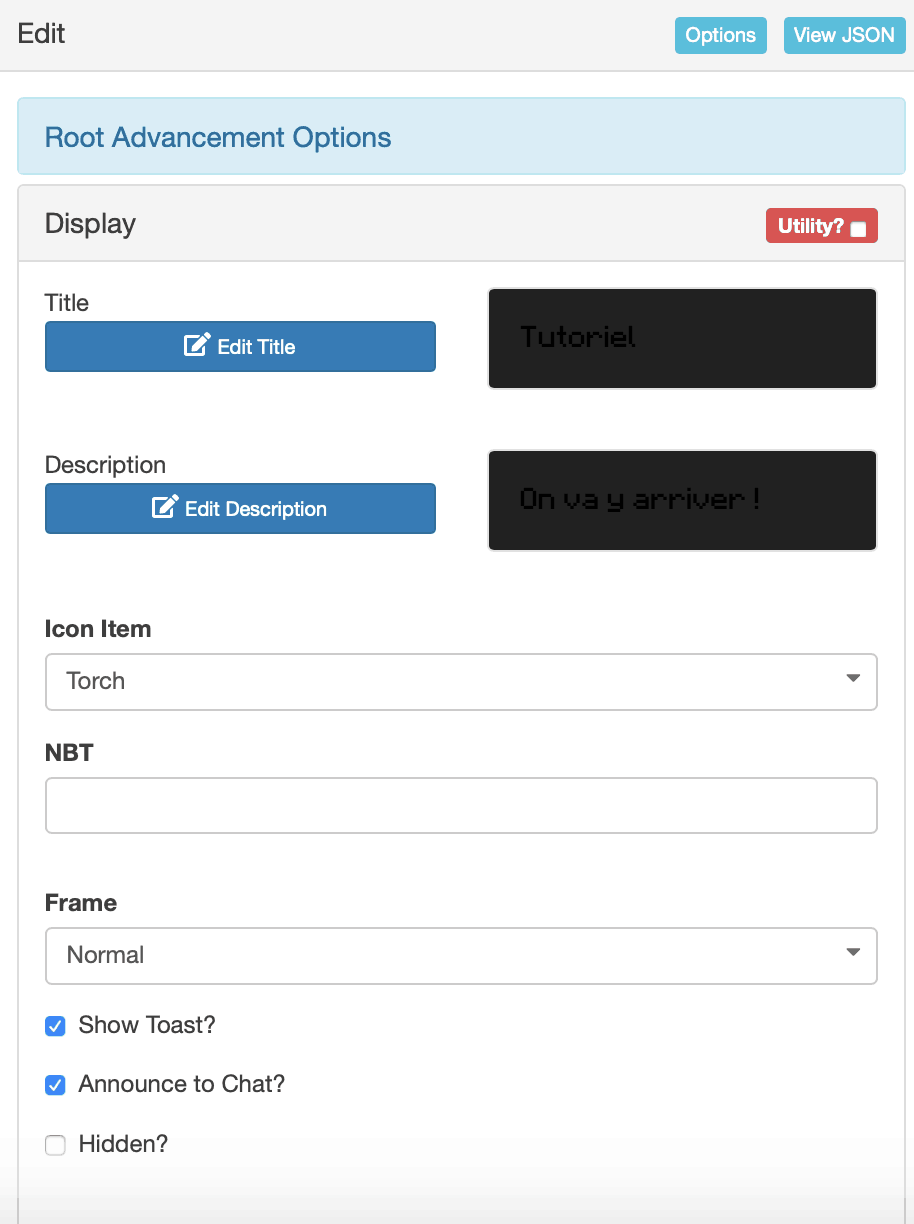Click the NBT input field
The height and width of the screenshot is (1224, 914).
click(461, 806)
